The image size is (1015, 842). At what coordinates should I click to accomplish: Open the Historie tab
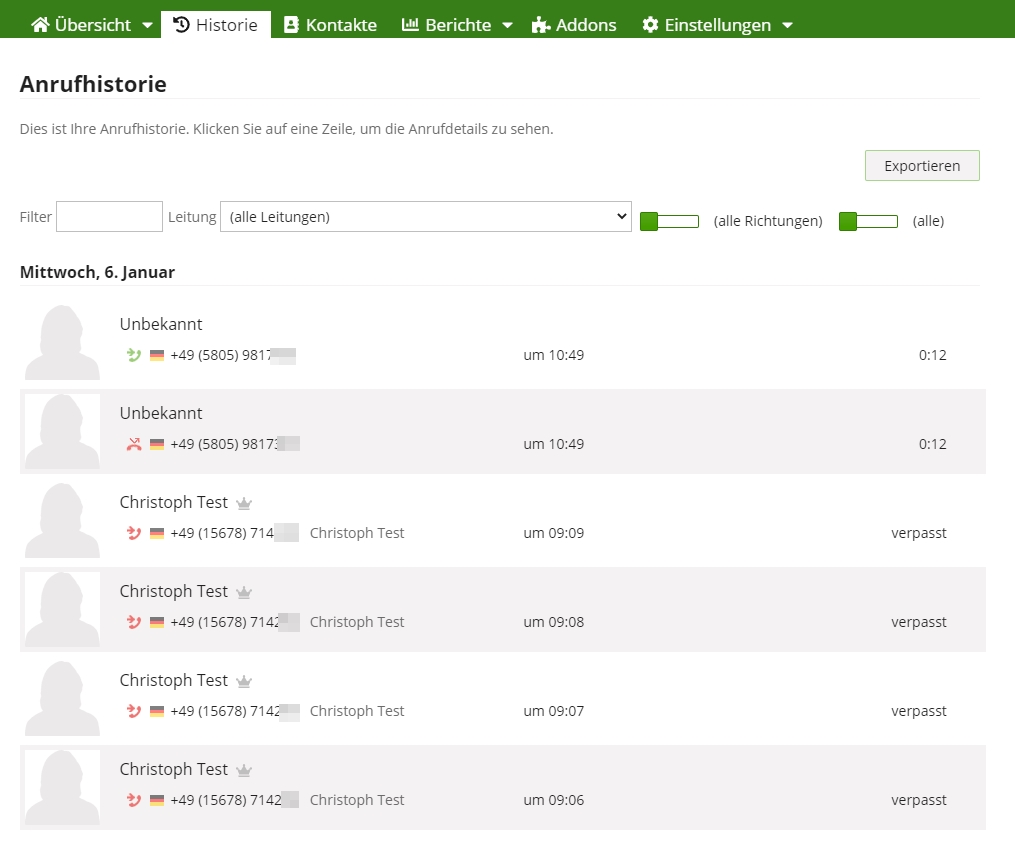(215, 25)
